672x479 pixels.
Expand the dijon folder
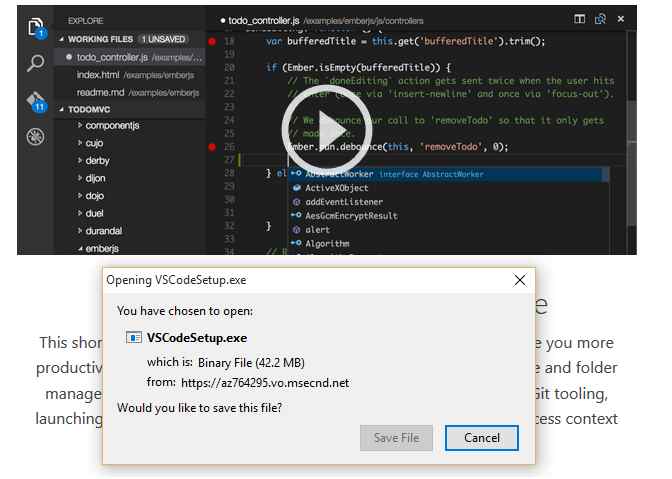click(80, 178)
